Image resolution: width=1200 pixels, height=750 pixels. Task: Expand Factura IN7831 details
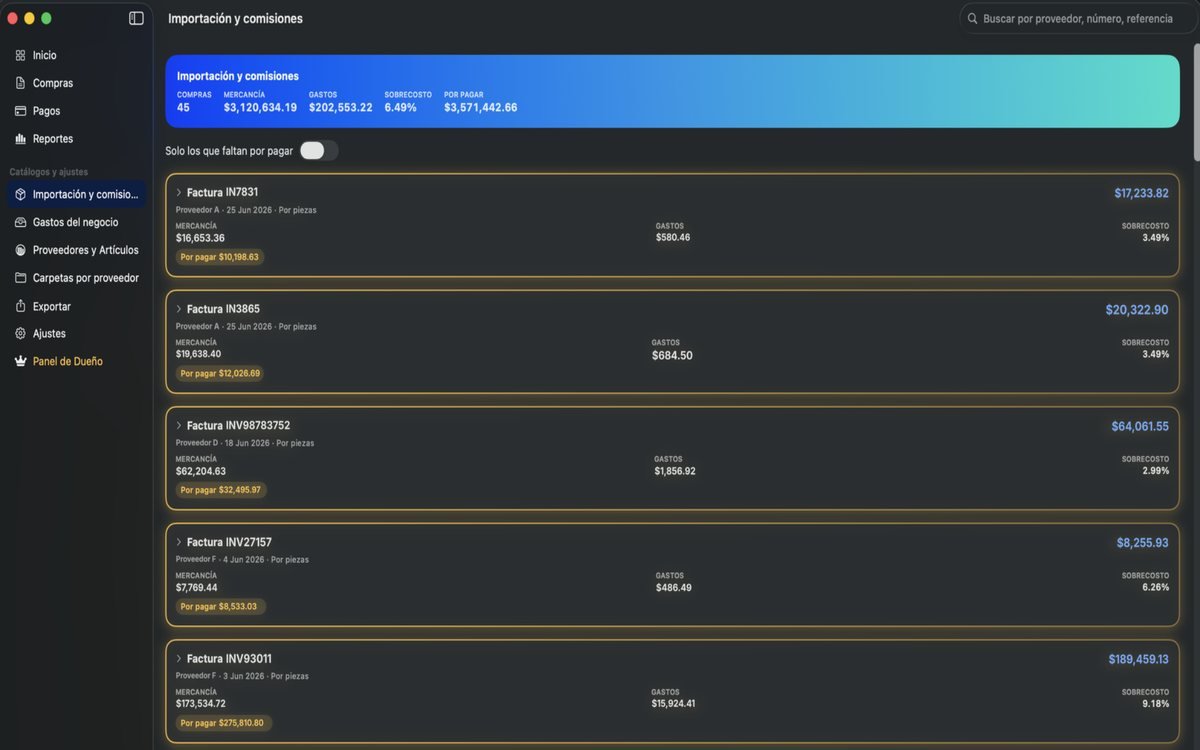point(179,192)
